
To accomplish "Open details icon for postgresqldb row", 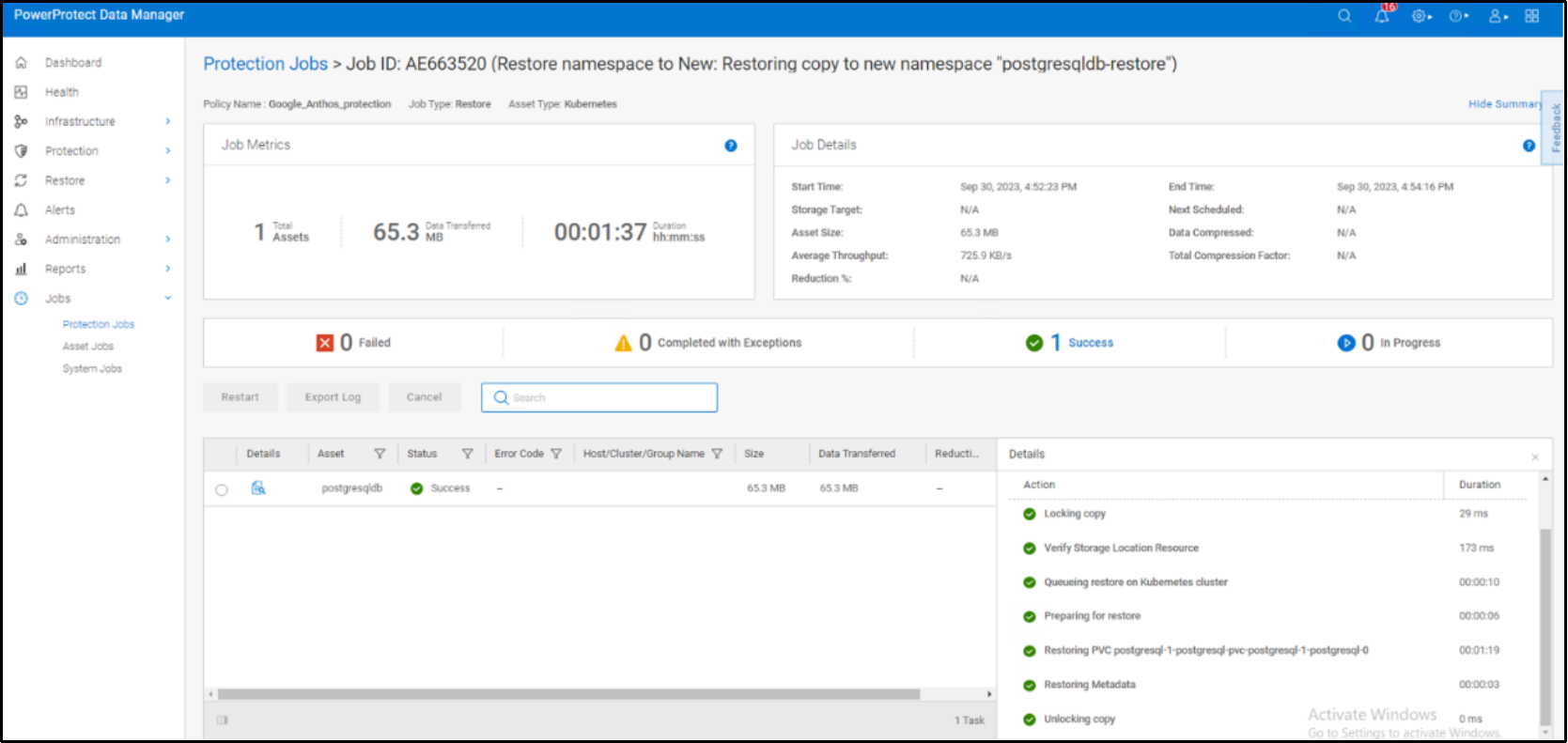I will click(x=258, y=488).
